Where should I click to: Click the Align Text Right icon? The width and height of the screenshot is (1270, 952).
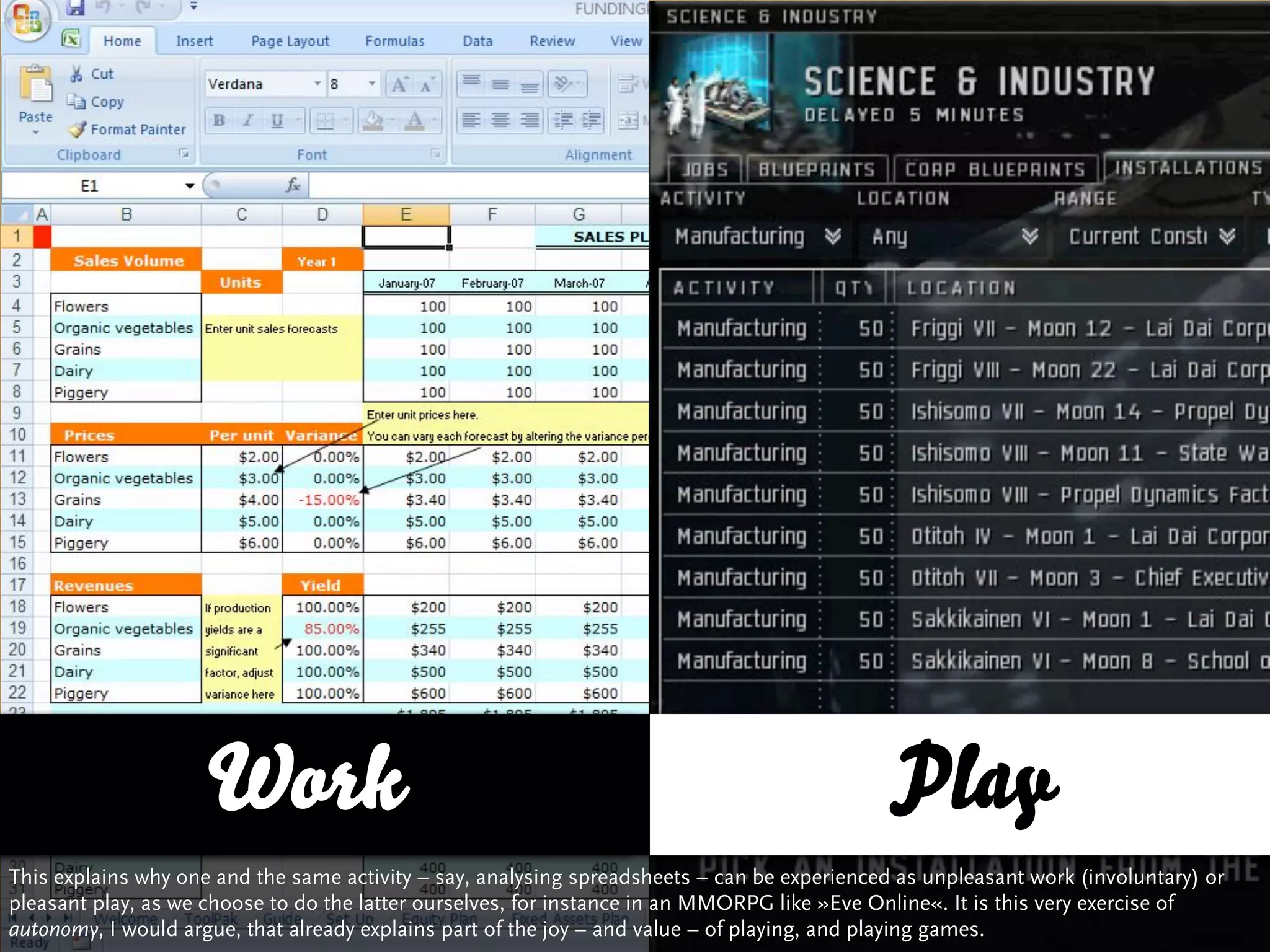529,120
